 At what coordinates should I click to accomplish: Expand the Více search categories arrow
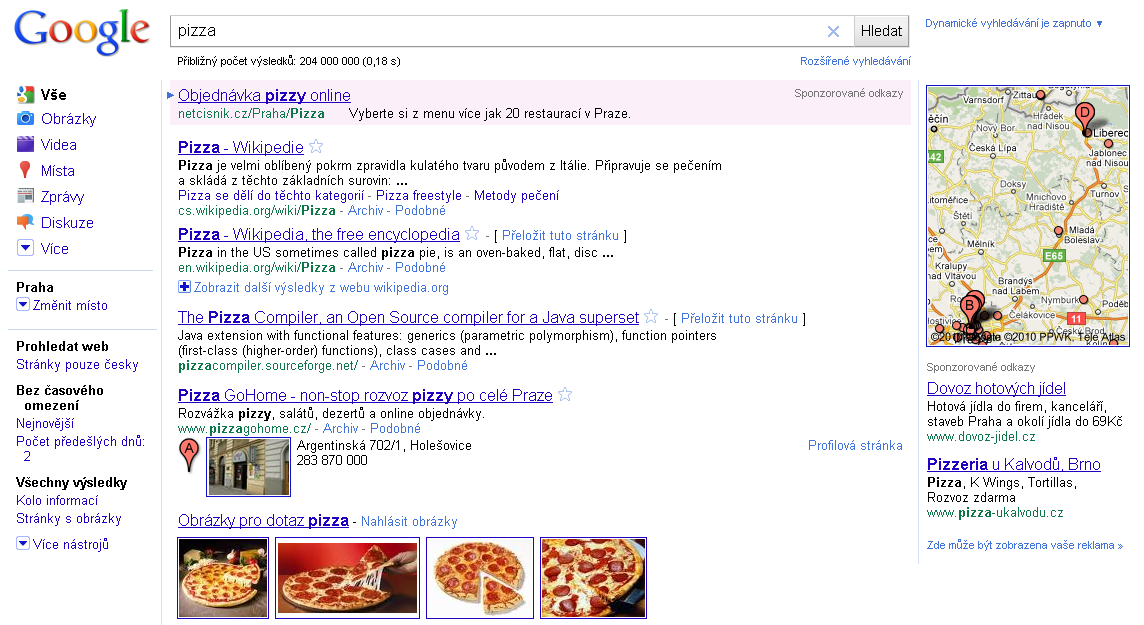(x=26, y=248)
